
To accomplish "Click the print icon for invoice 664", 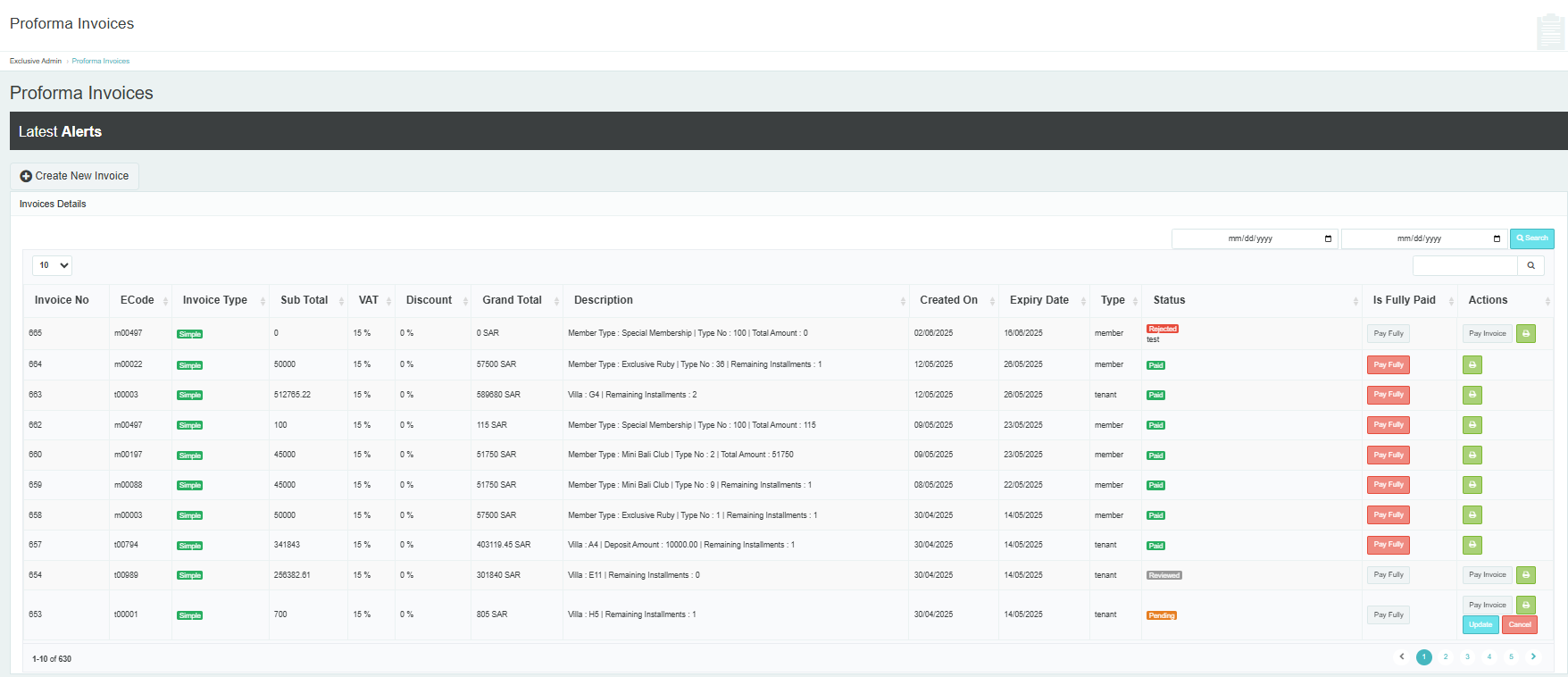I will click(1472, 364).
